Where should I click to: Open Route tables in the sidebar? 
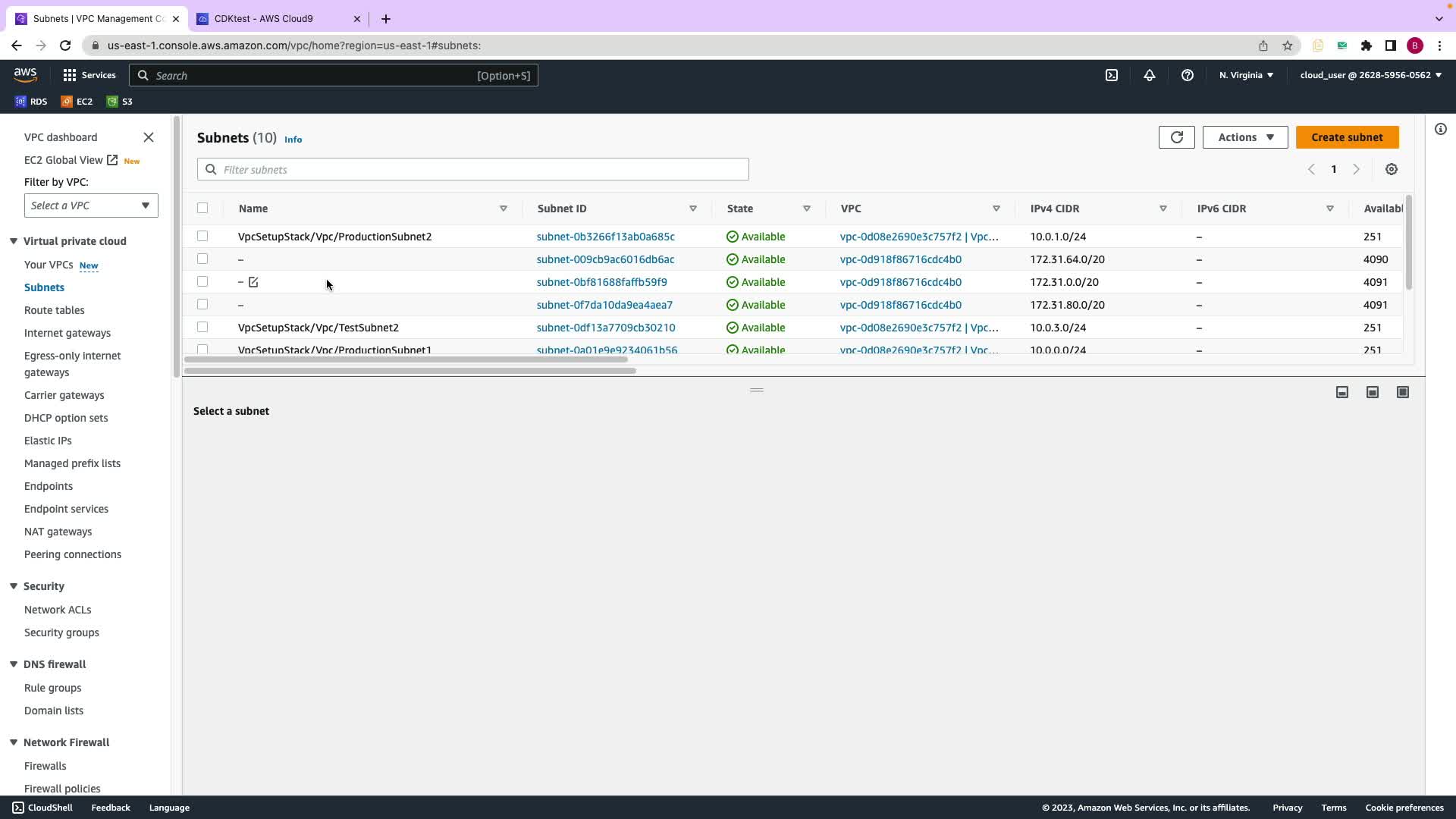[54, 310]
